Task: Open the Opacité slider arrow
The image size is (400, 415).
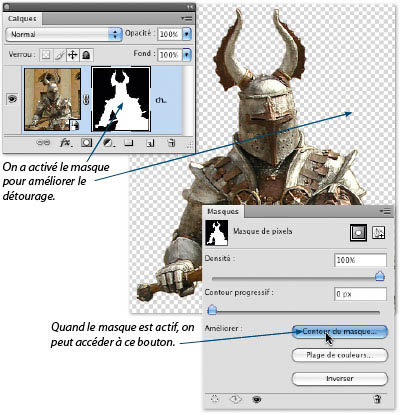Action: coord(187,34)
